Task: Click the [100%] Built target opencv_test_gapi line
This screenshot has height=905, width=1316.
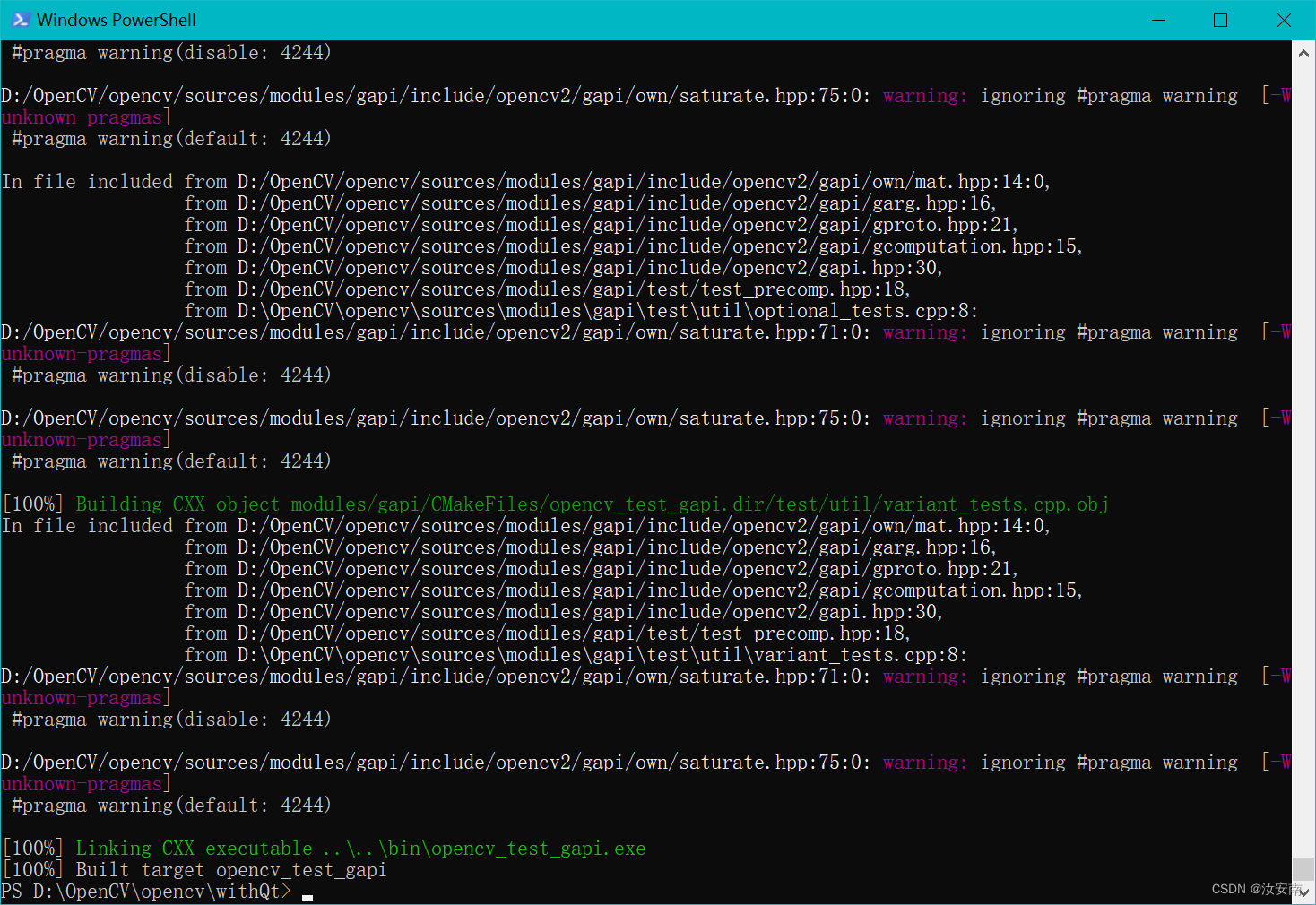Action: [x=193, y=869]
